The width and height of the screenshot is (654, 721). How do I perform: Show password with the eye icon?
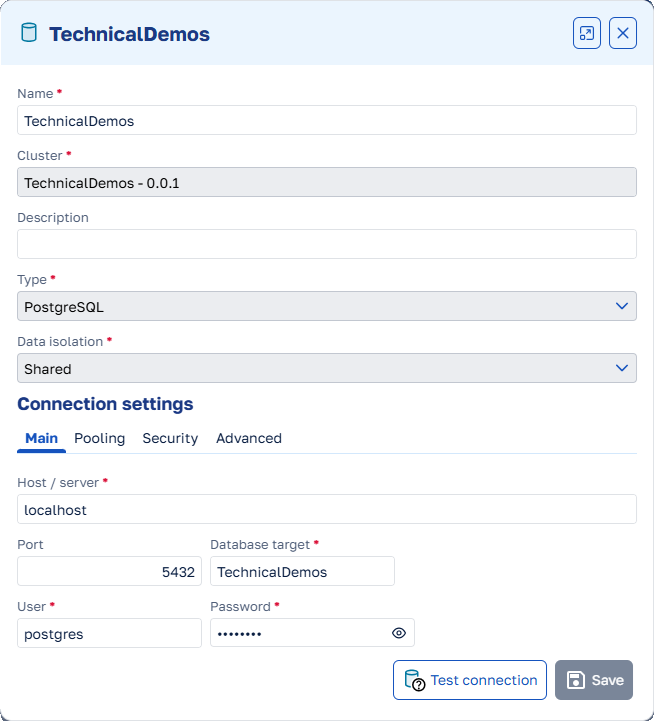point(399,633)
